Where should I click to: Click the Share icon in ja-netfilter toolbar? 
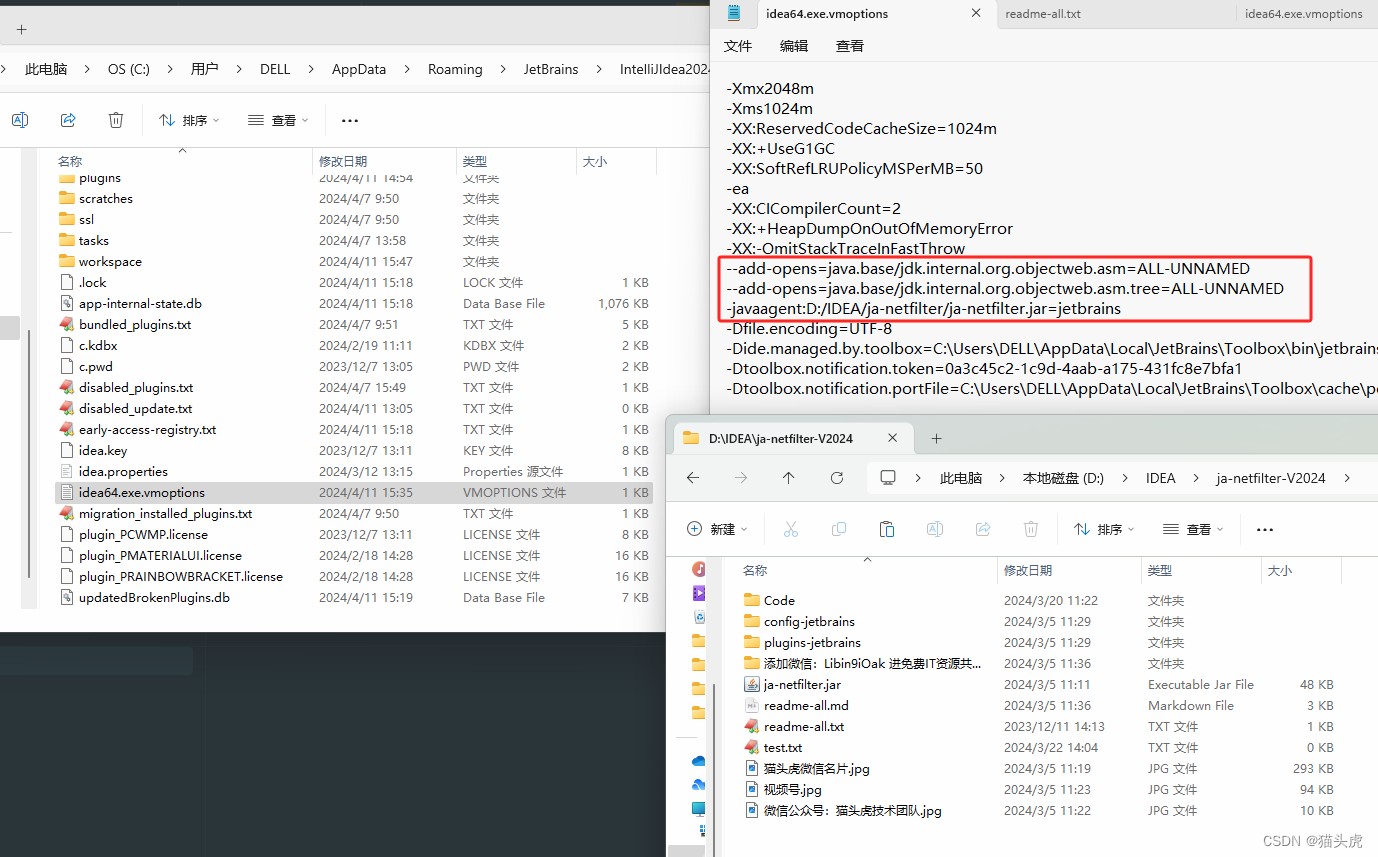(x=983, y=529)
